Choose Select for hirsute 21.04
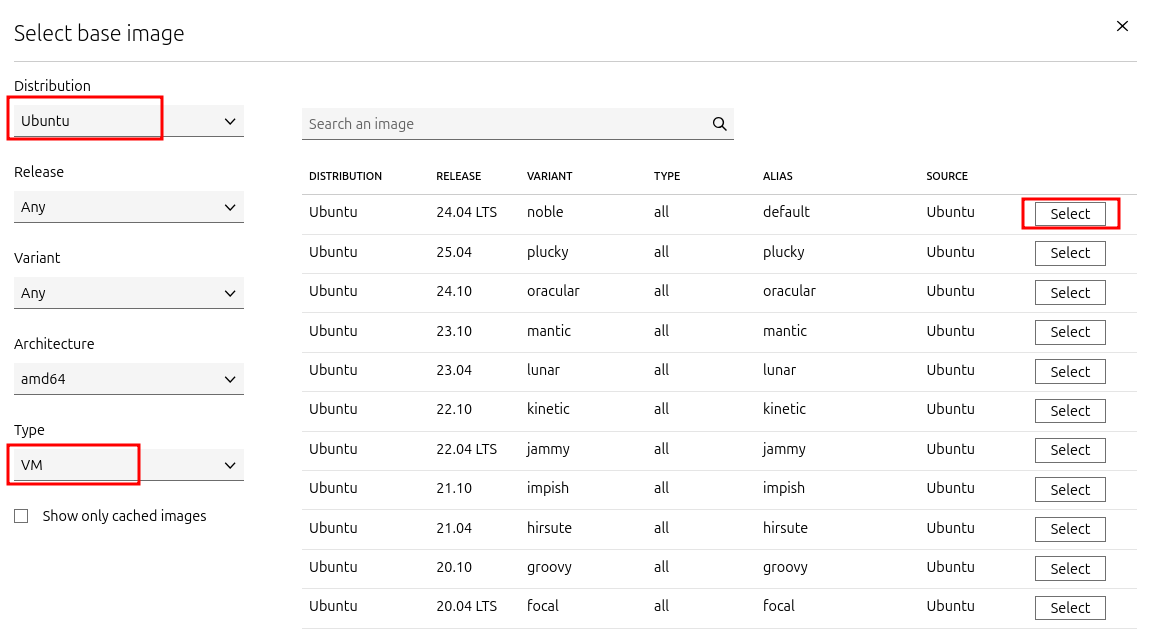1150x631 pixels. pyautogui.click(x=1070, y=529)
